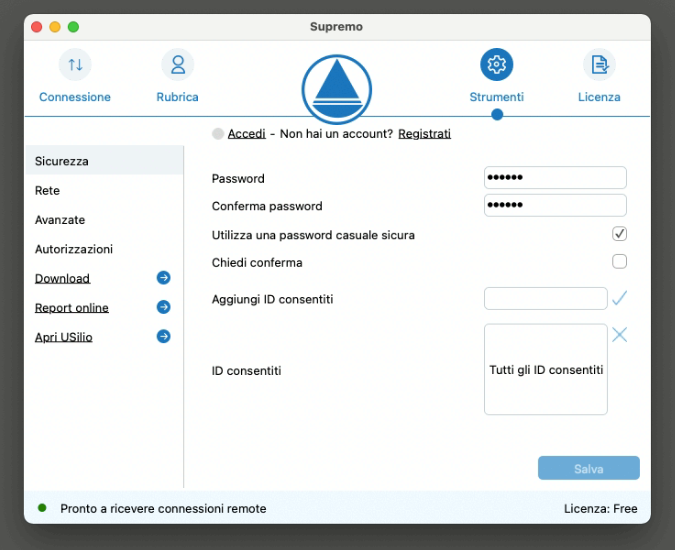
Task: Minimize the Supremo window with yellow button
Action: point(55,27)
